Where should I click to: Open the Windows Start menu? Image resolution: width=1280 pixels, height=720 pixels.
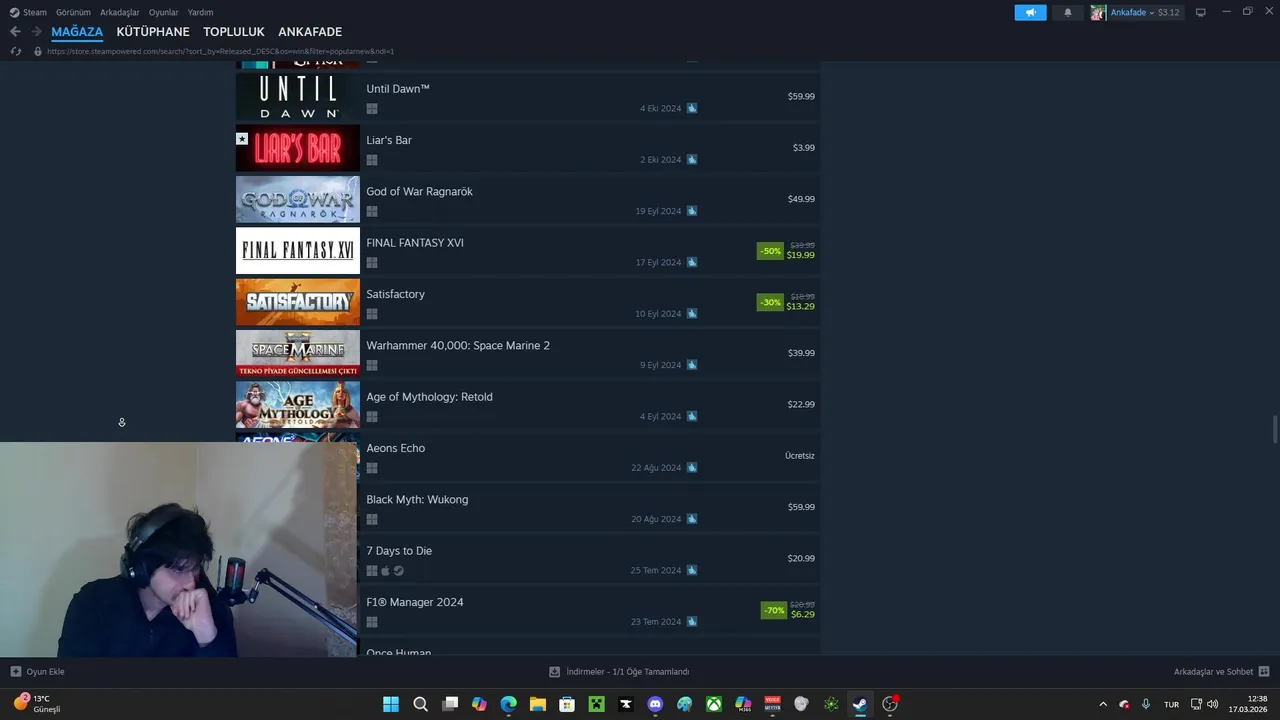coord(391,704)
